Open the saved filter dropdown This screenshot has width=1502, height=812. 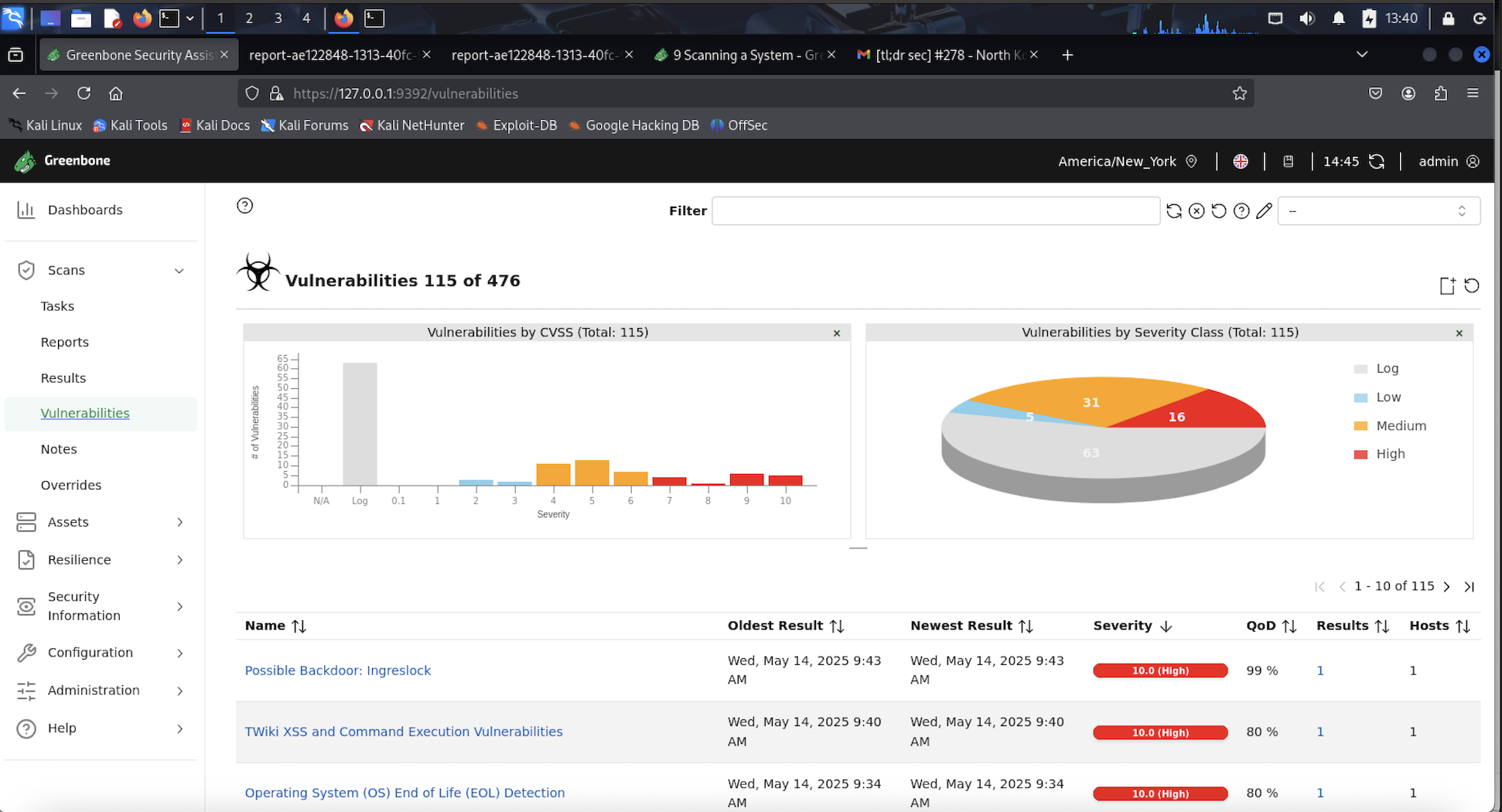[x=1378, y=211]
